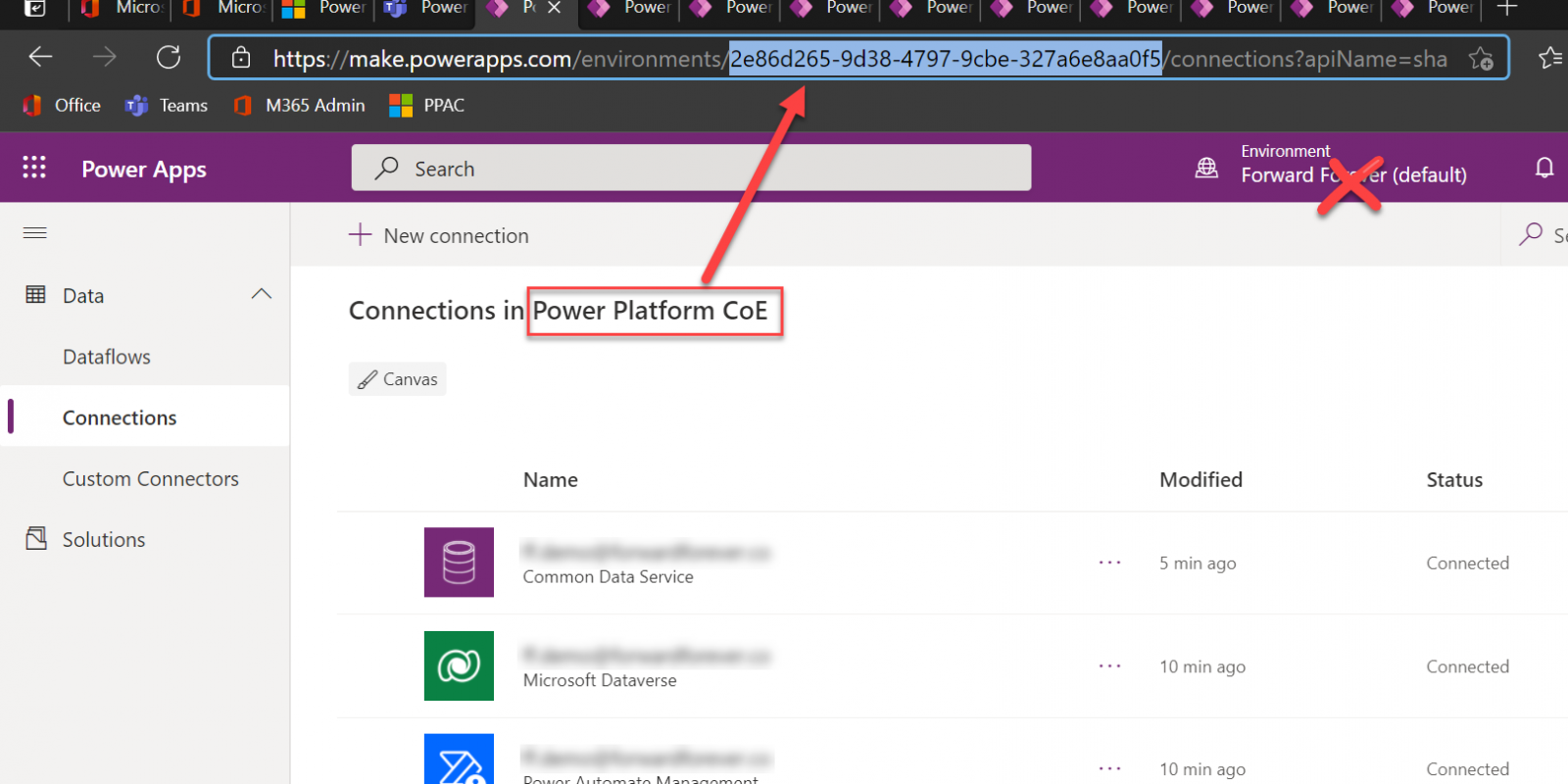Open the Power Apps app launcher waffle
The width and height of the screenshot is (1568, 784).
34,168
